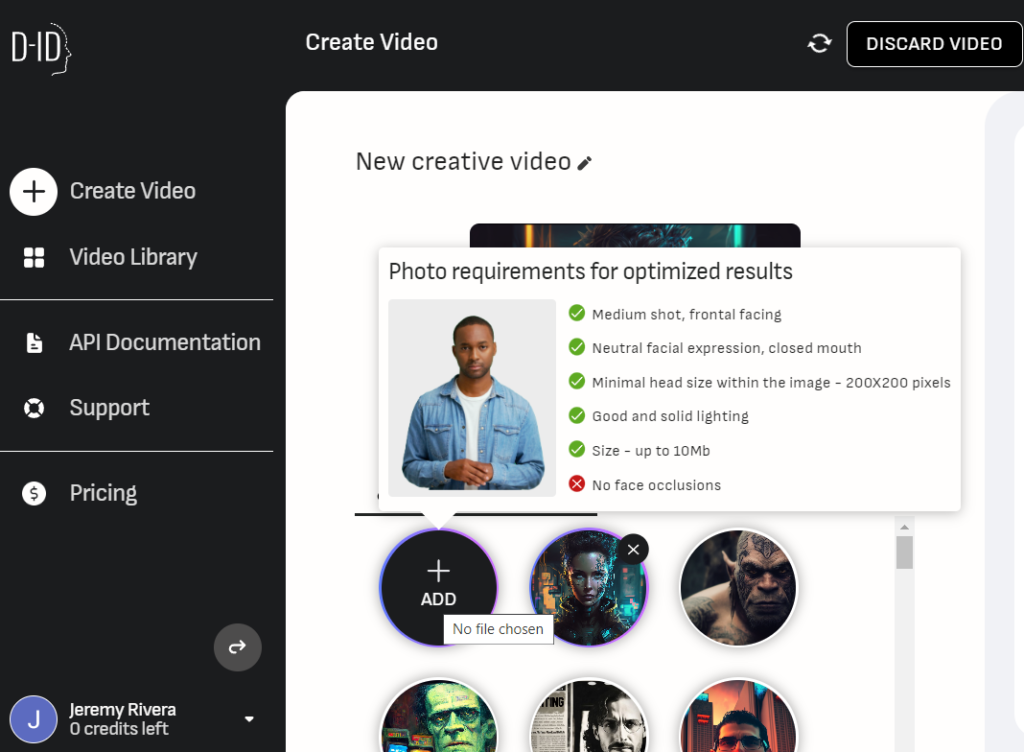This screenshot has width=1024, height=752.
Task: Choose the green Frankenstein avatar
Action: tap(438, 715)
